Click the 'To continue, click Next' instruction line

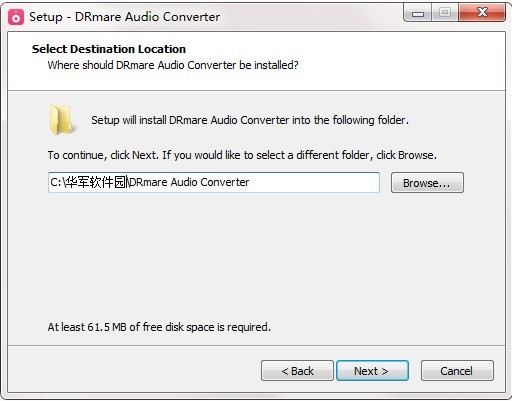pos(242,155)
